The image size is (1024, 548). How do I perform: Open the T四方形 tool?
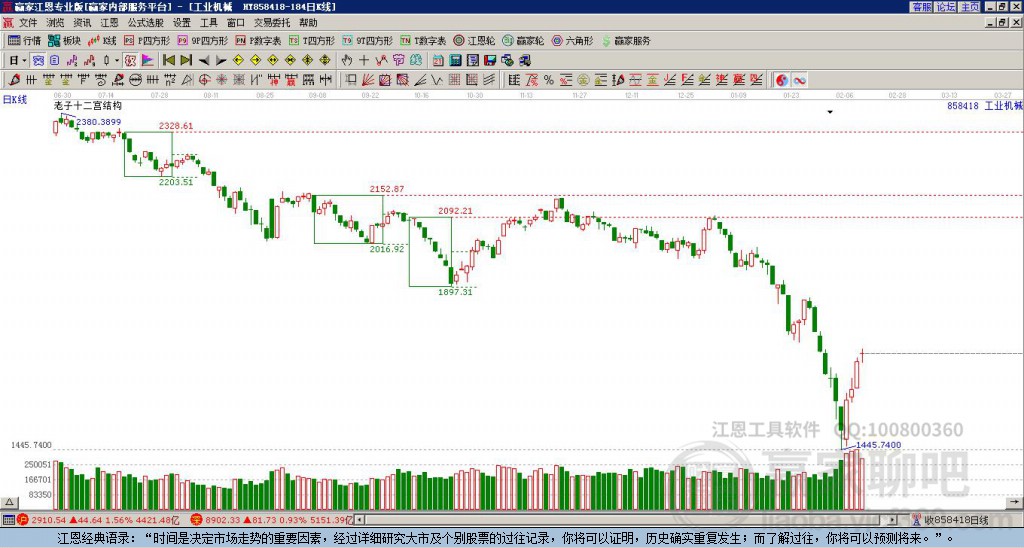pyautogui.click(x=312, y=40)
